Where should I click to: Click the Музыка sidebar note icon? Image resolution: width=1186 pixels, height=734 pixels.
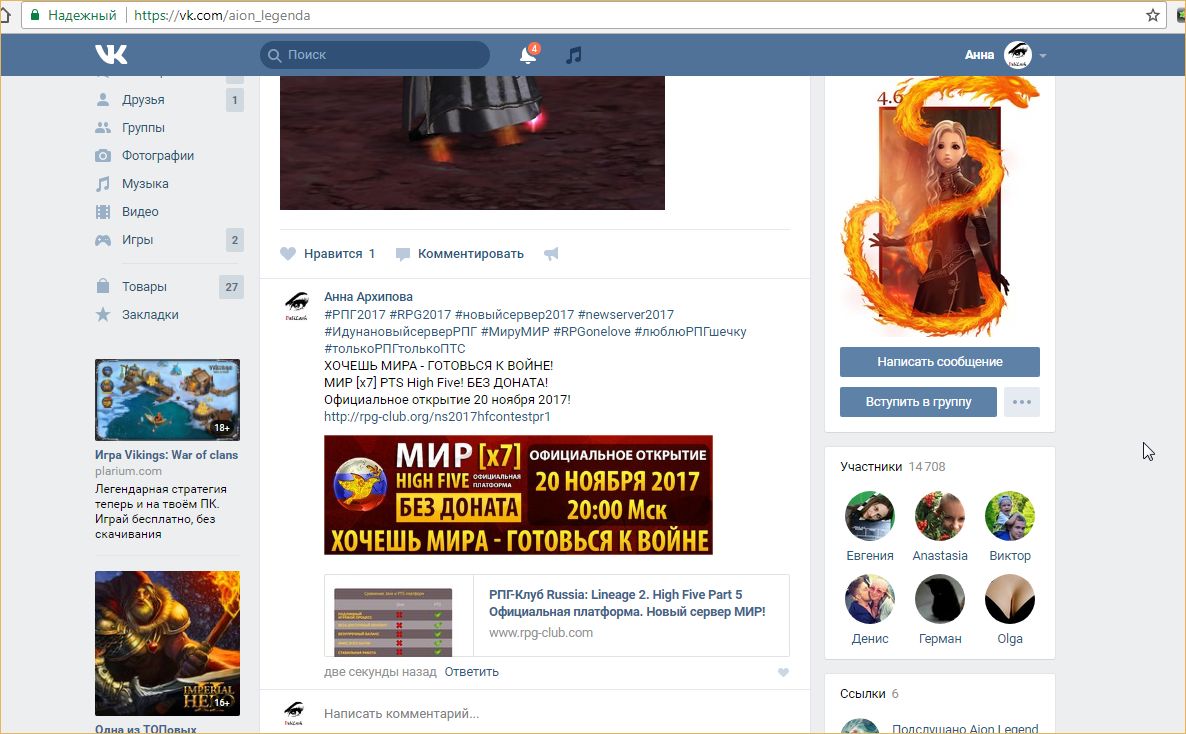(103, 184)
